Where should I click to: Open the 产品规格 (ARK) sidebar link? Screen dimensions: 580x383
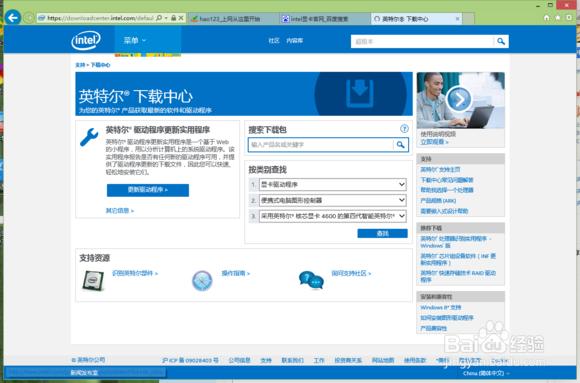438,201
